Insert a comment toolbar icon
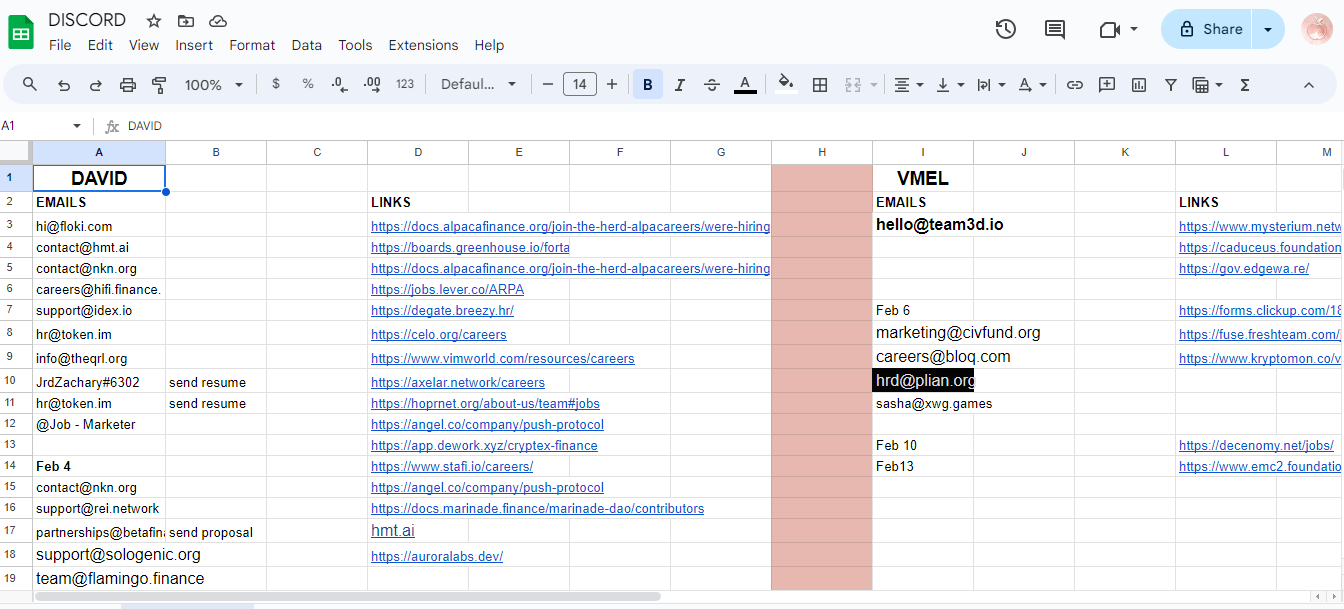This screenshot has height=609, width=1344. coord(1107,85)
